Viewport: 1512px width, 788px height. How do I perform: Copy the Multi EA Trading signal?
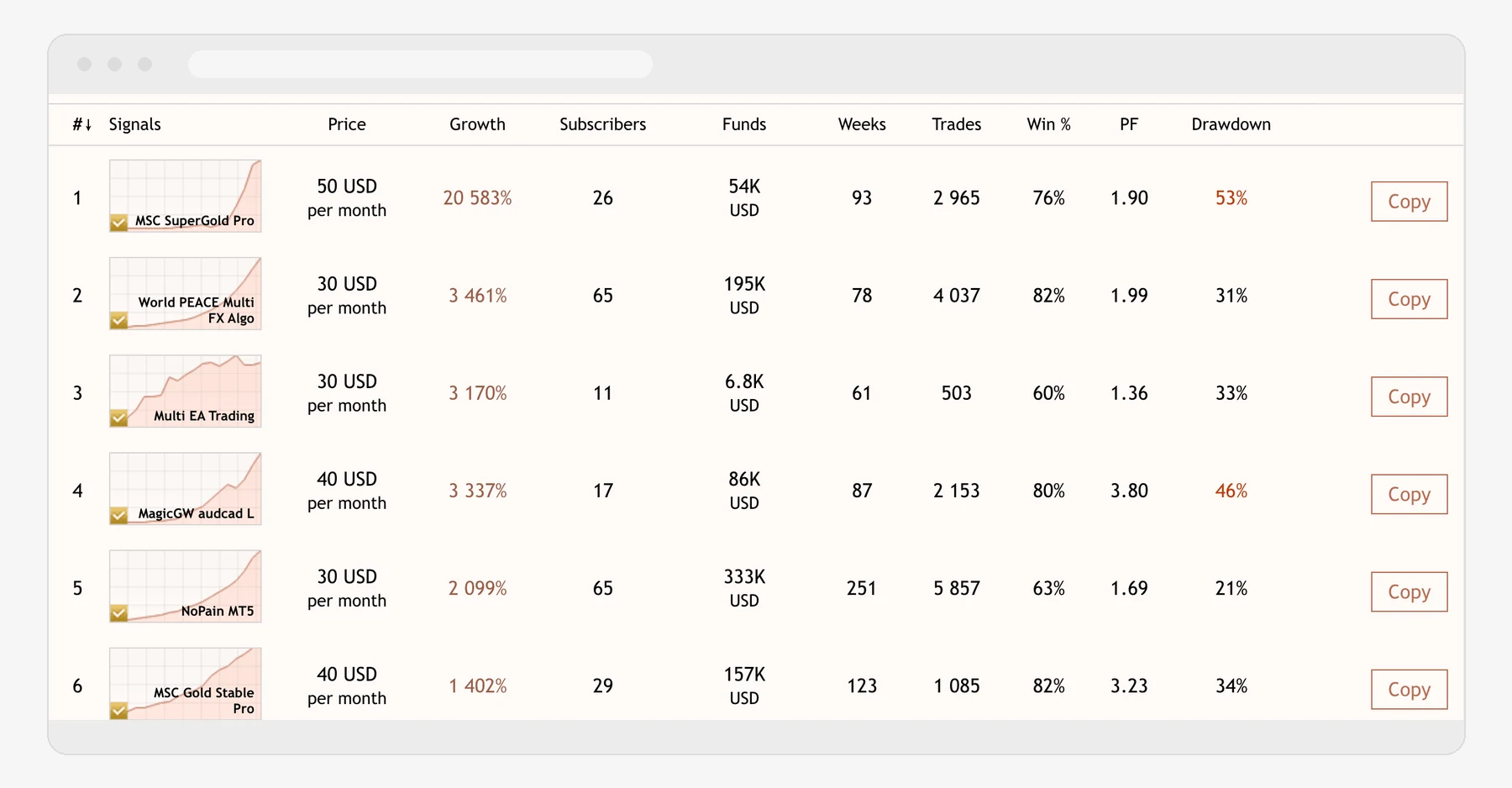(1409, 397)
